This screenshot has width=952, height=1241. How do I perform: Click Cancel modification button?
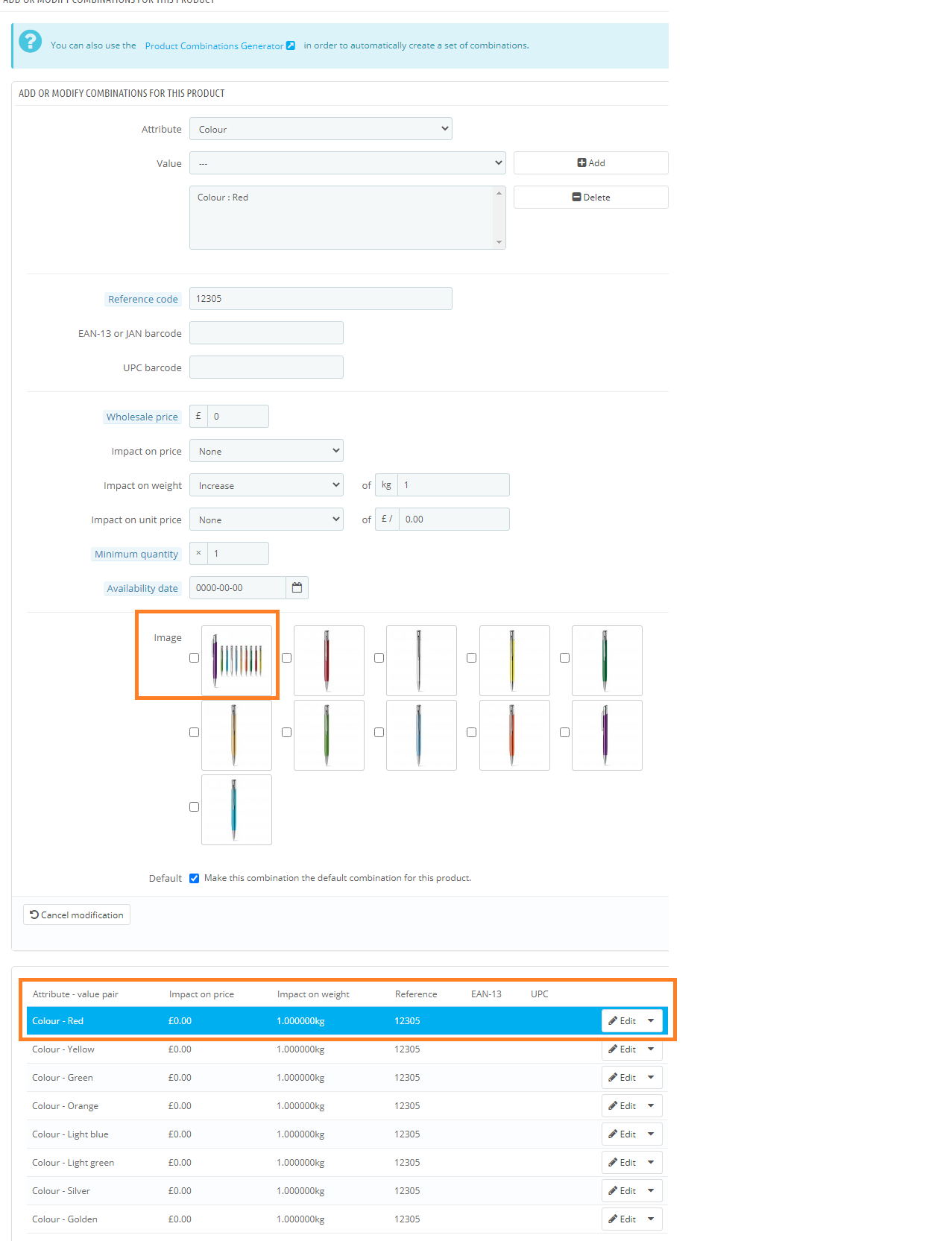[77, 915]
